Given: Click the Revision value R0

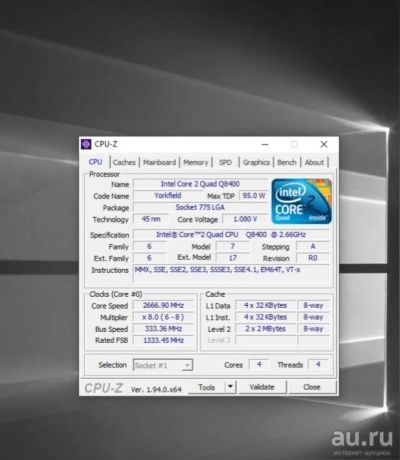Looking at the screenshot, I should click(x=313, y=258).
